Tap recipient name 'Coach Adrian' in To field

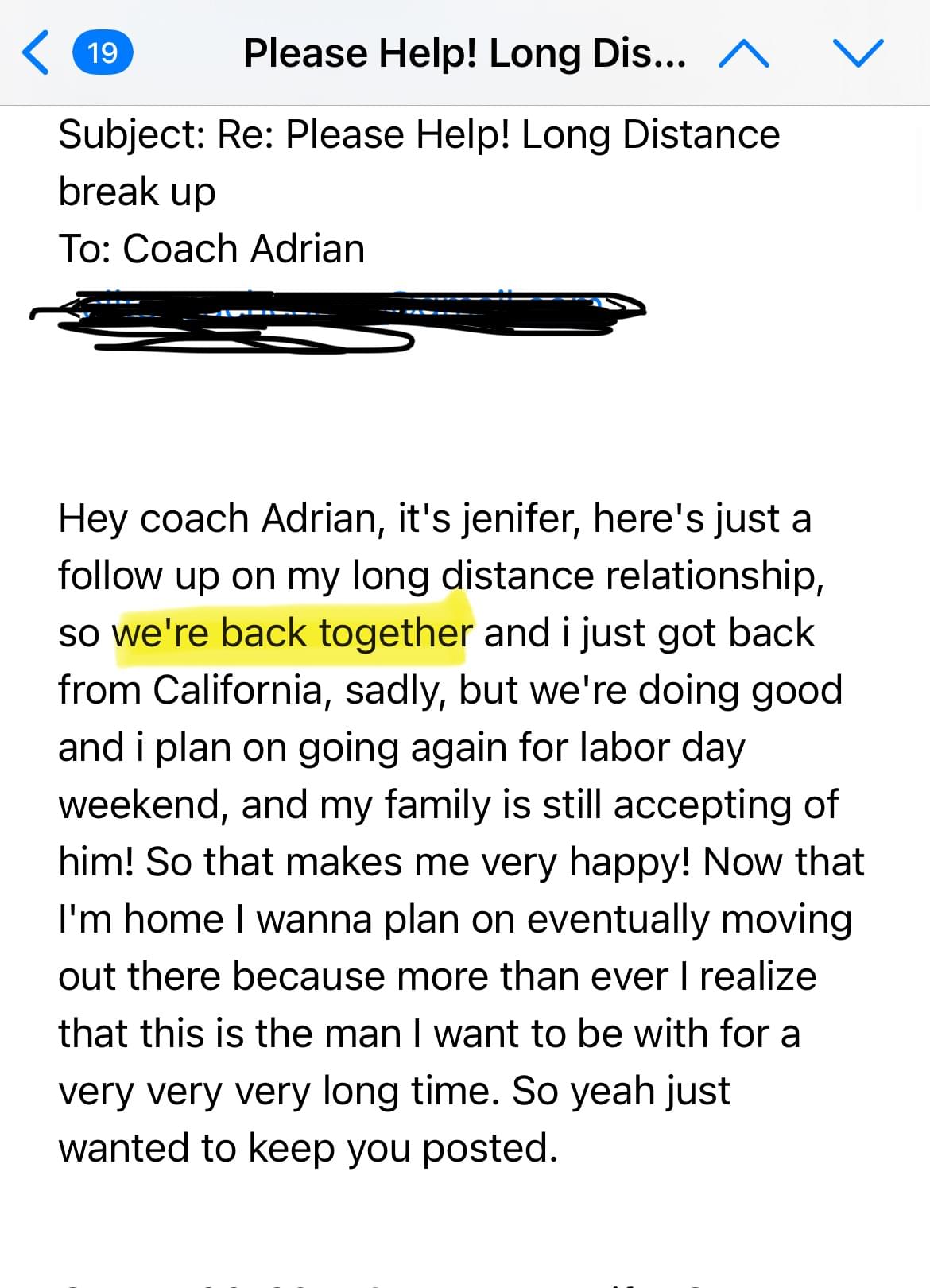[x=244, y=248]
